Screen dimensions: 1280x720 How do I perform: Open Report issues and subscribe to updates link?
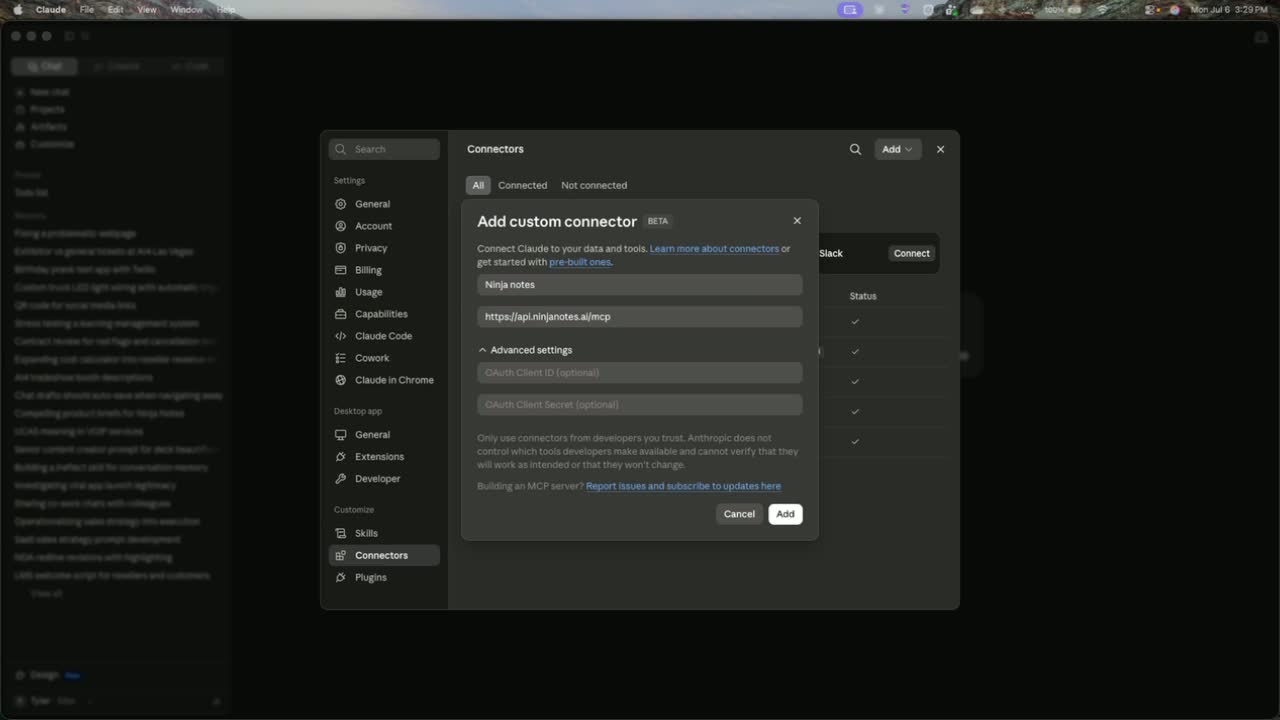[x=683, y=486]
